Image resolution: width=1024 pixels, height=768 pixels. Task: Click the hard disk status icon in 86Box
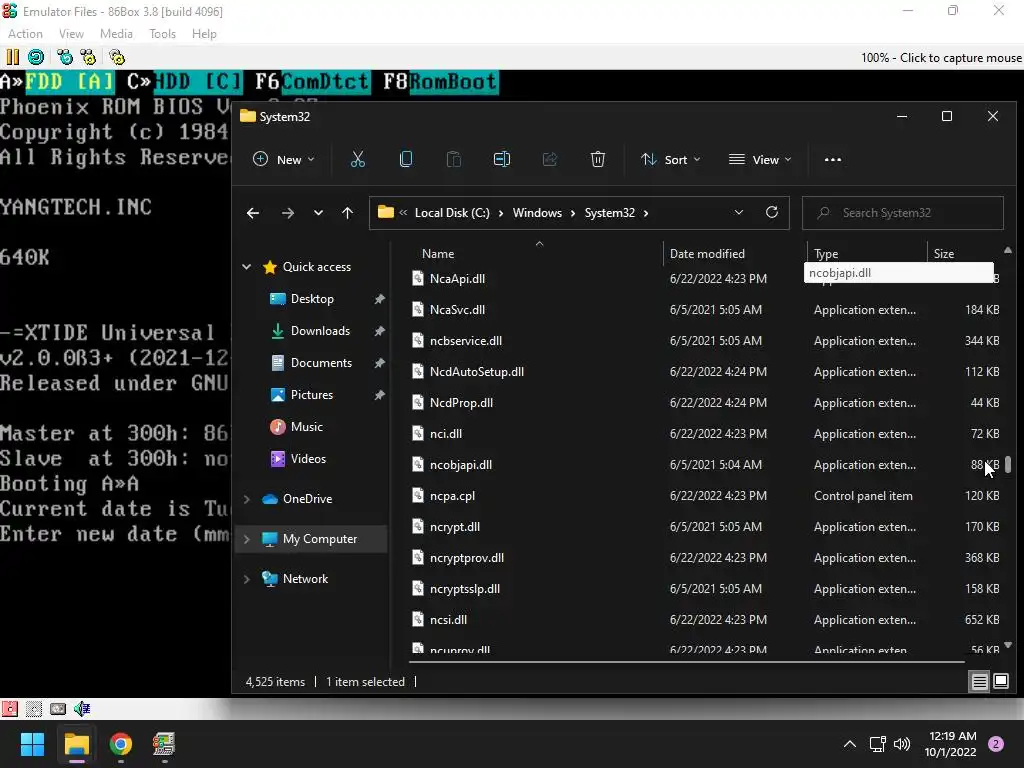pos(57,709)
